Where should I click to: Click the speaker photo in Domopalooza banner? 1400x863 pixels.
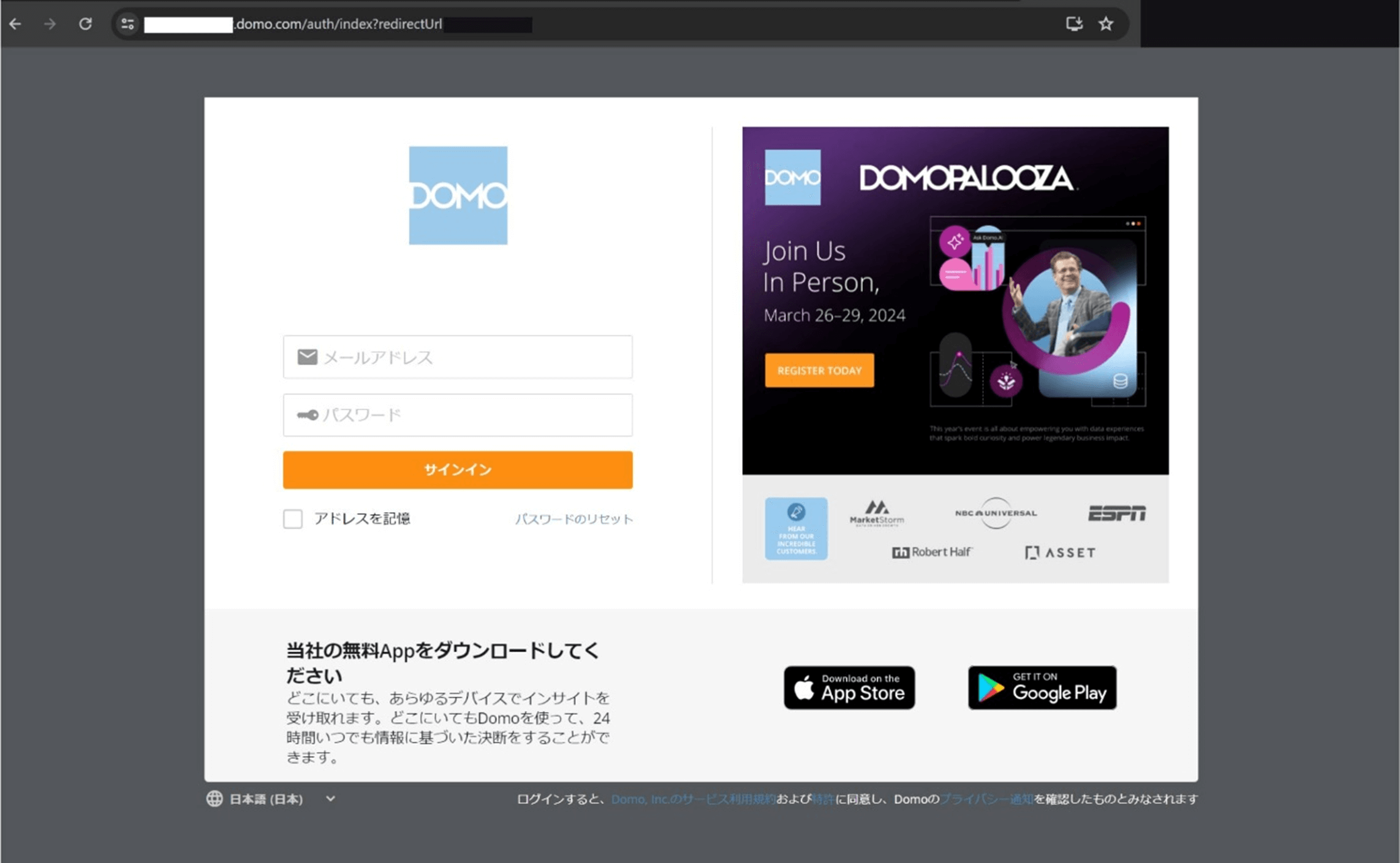click(x=1067, y=304)
